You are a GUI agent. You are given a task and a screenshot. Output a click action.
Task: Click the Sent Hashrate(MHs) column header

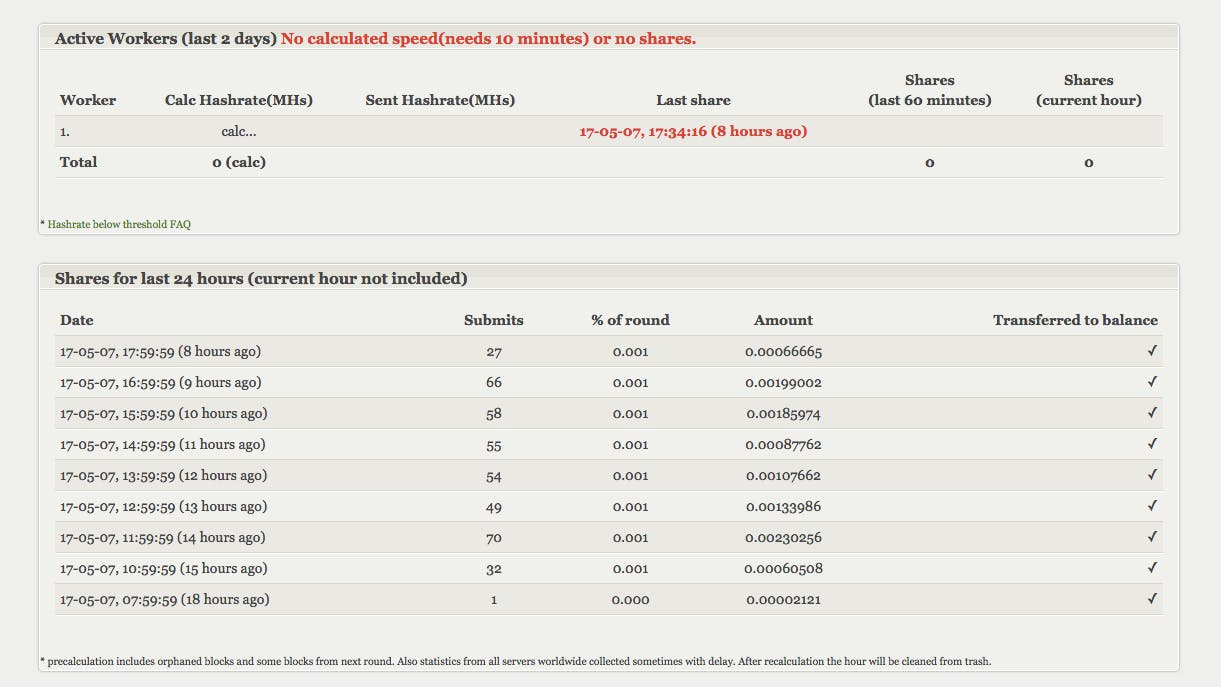click(441, 100)
